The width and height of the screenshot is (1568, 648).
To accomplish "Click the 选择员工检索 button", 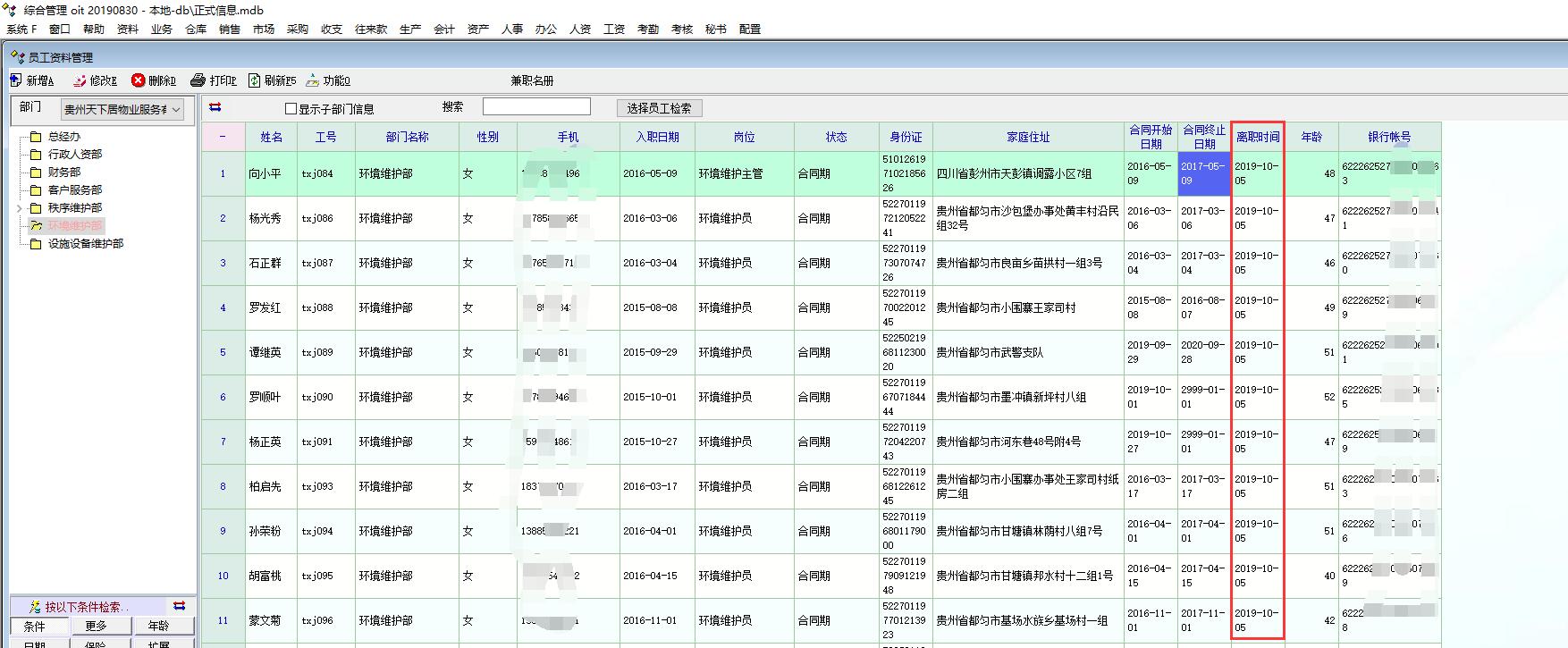I will coord(659,108).
